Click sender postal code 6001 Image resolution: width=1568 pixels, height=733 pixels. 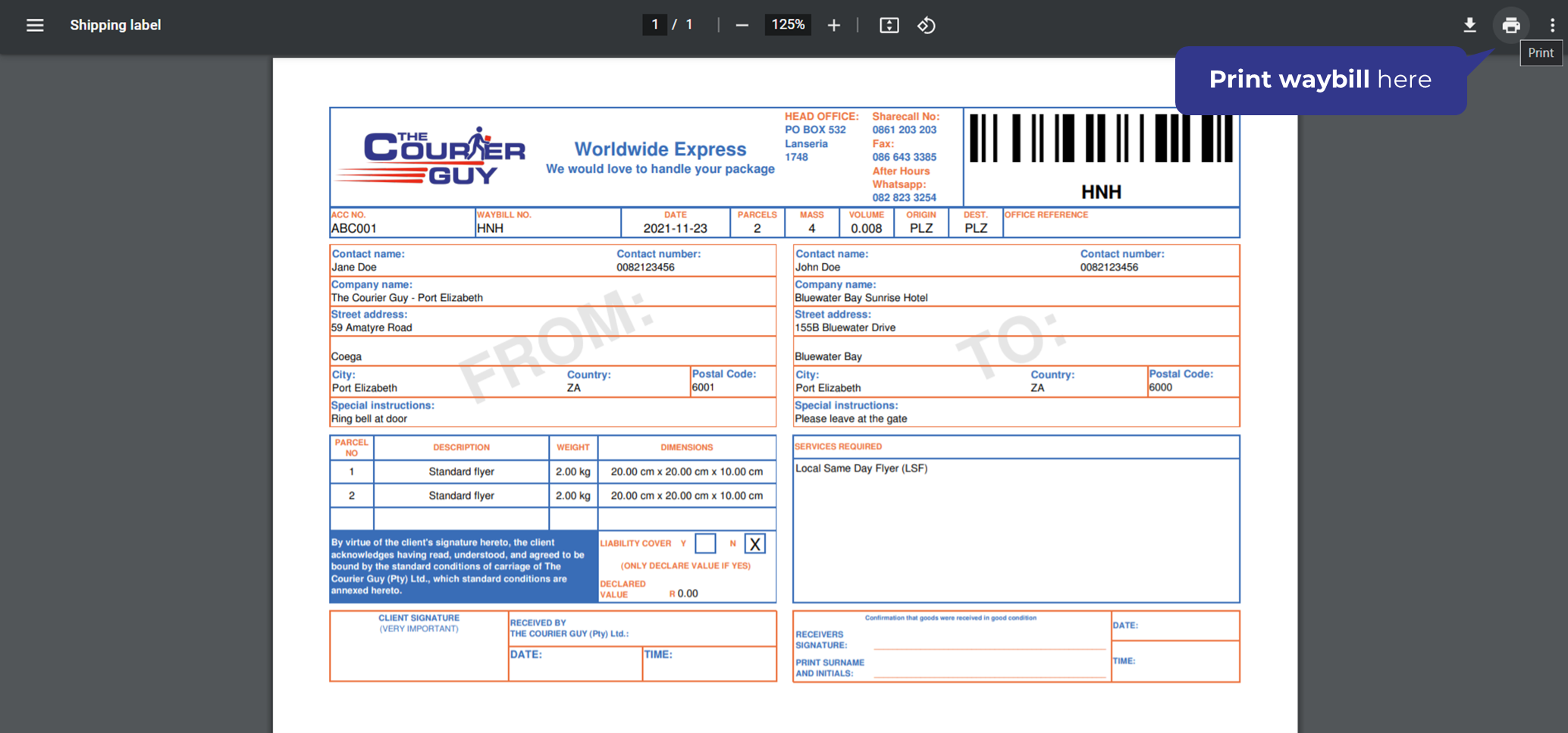pyautogui.click(x=703, y=387)
